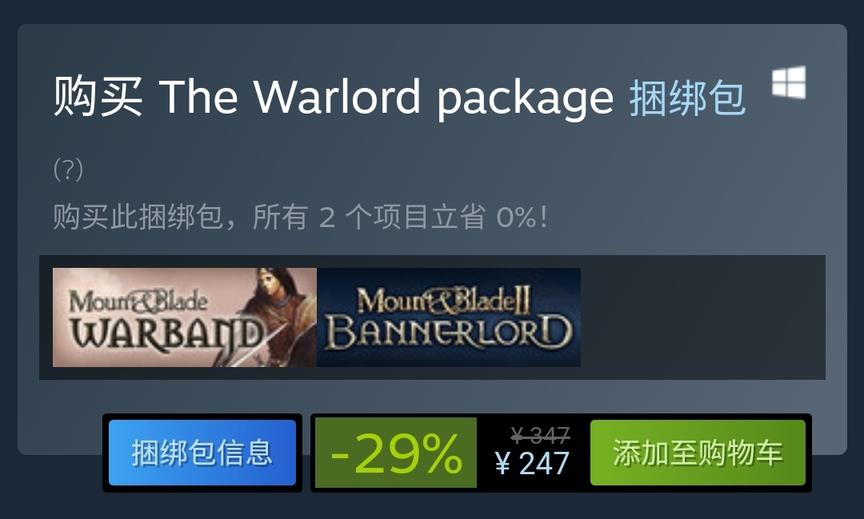Click the 购买此捆绑包 savings description line
This screenshot has height=519, width=864.
(301, 217)
